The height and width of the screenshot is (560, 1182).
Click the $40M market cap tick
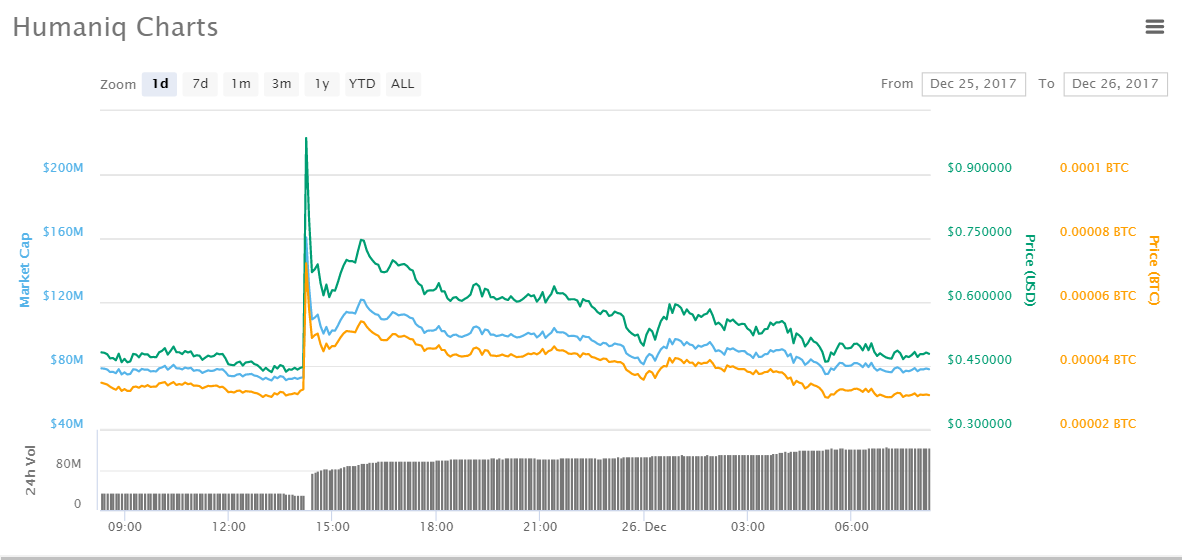[x=66, y=424]
